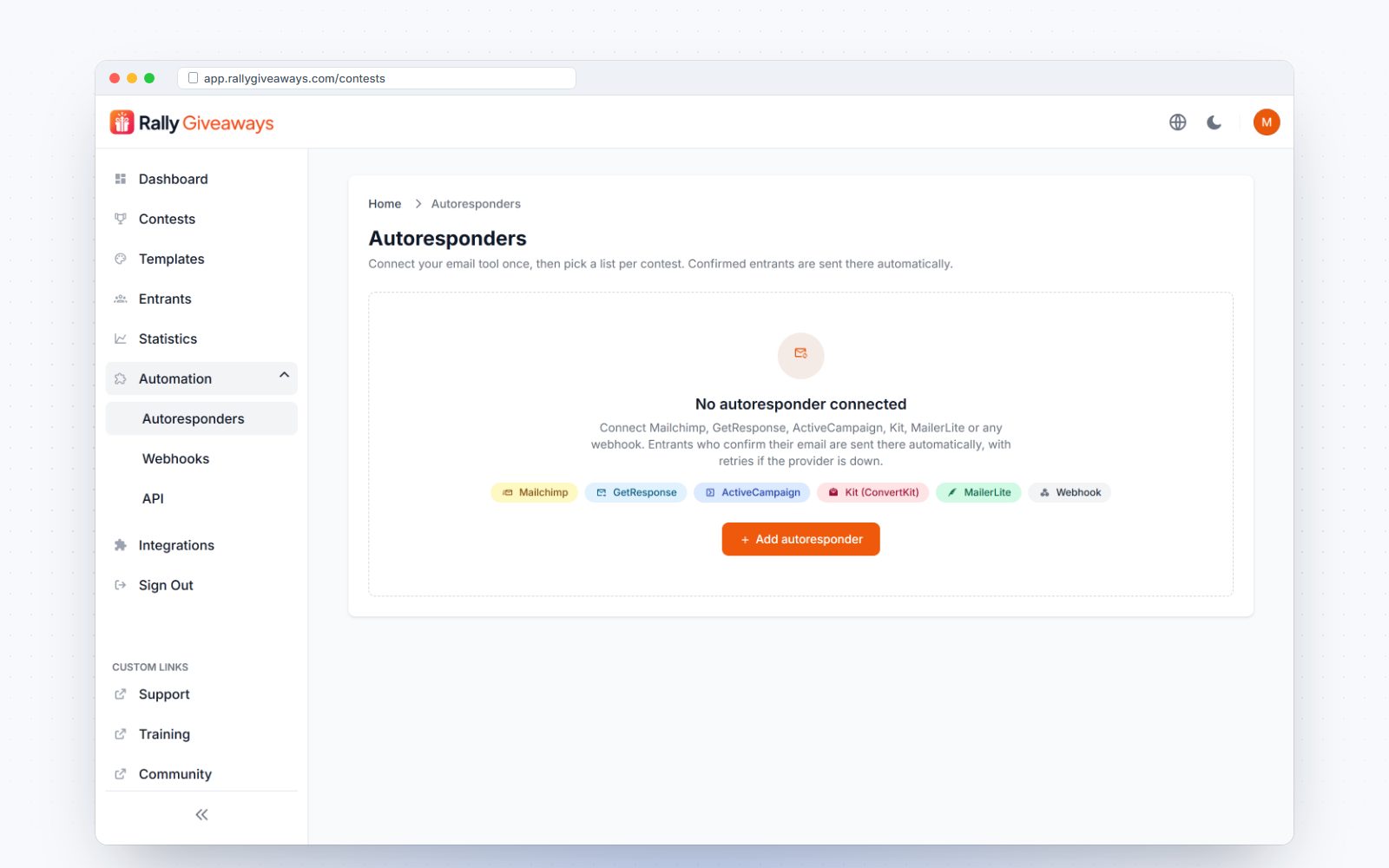Click the ActiveCampaign provider chip
The image size is (1389, 868).
pyautogui.click(x=753, y=492)
